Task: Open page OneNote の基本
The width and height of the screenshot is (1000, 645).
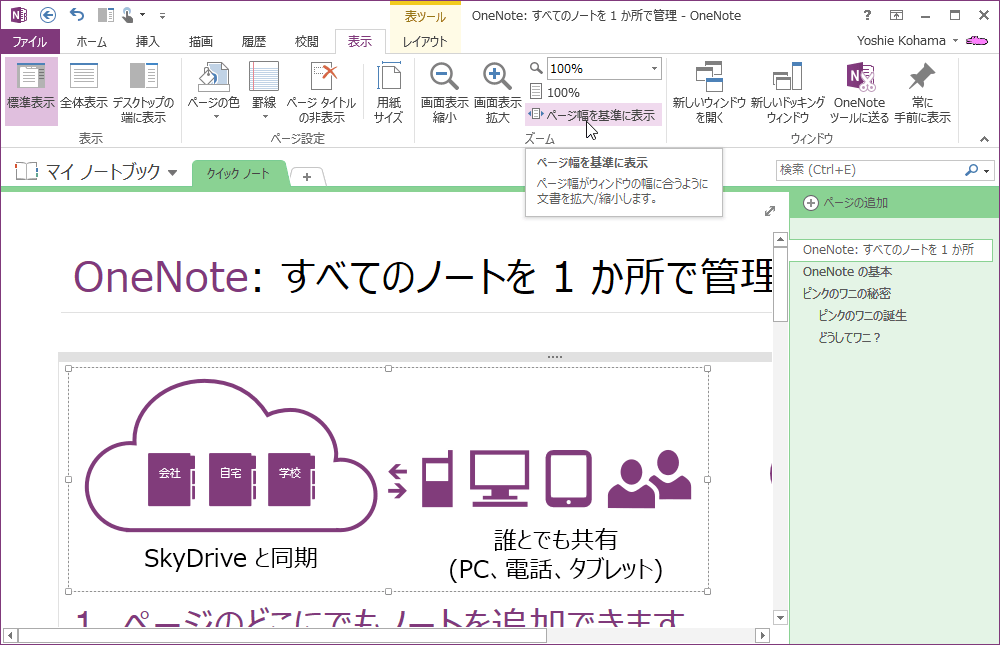Action: click(x=847, y=272)
